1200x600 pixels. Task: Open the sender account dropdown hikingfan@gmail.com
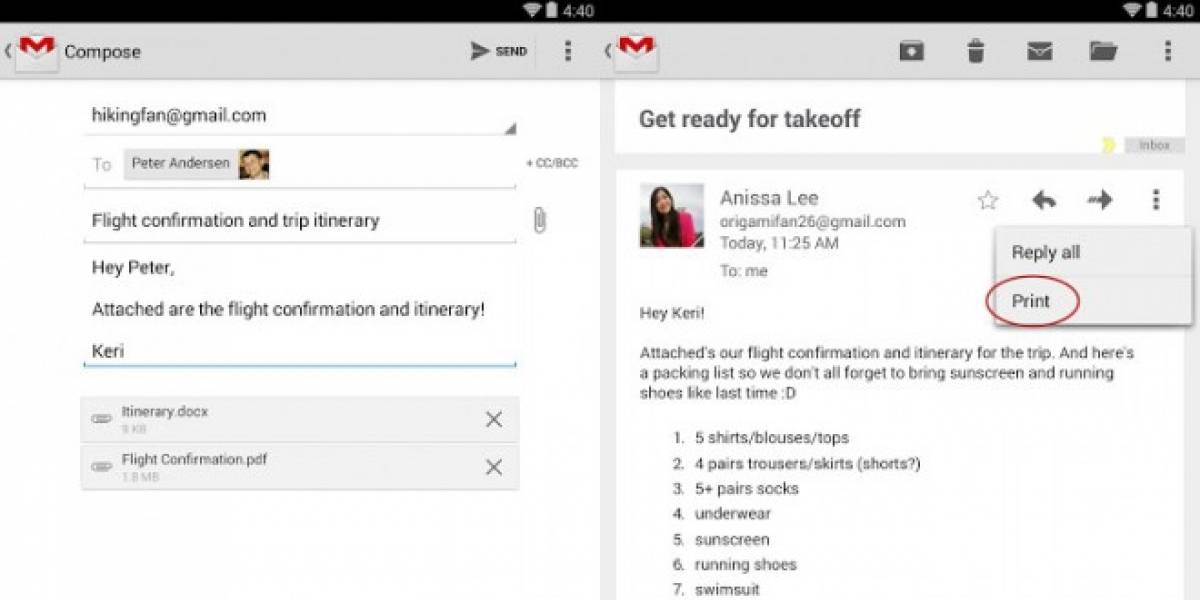pos(300,115)
